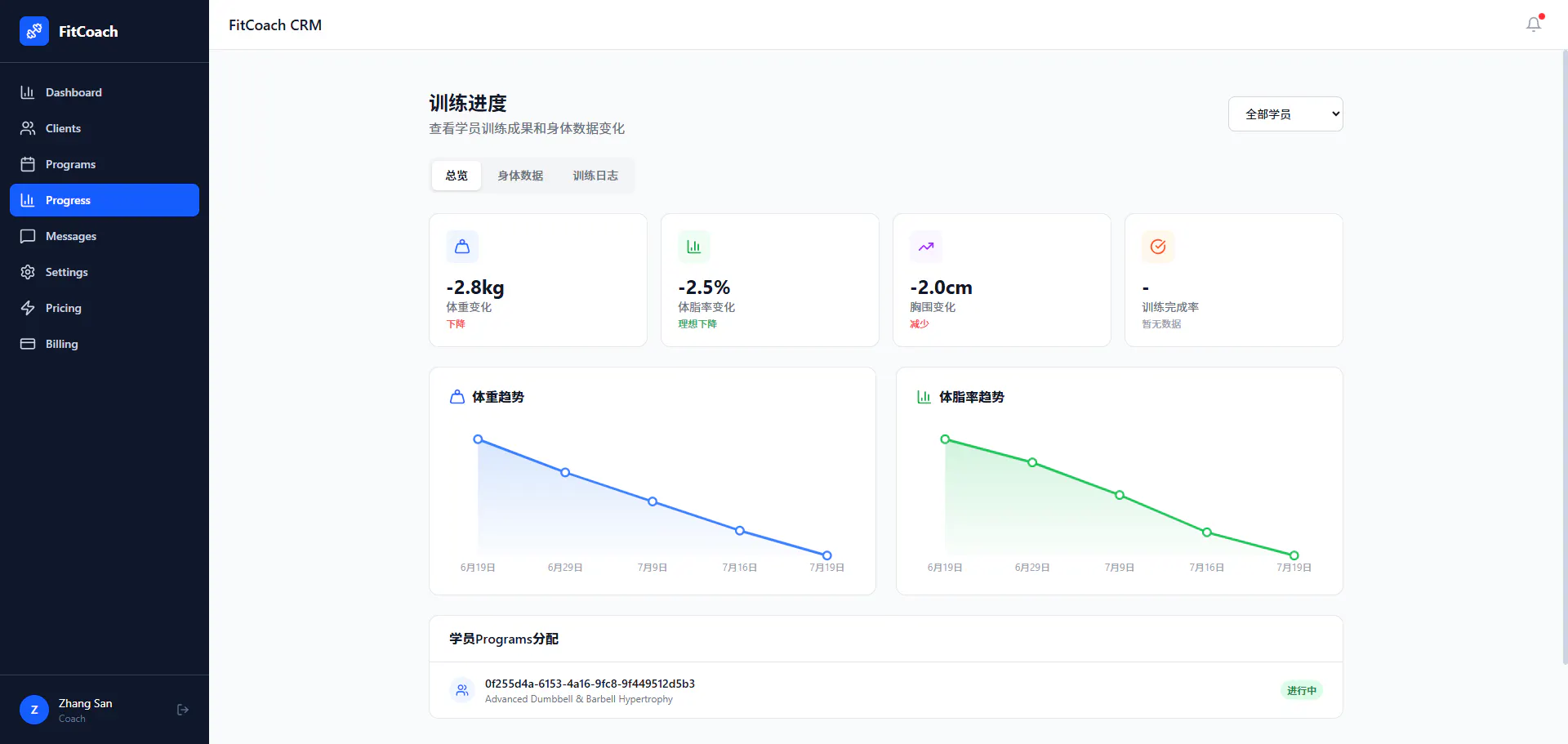Click the weight icon in 体重变化 card
The image size is (1568, 744).
click(x=462, y=247)
